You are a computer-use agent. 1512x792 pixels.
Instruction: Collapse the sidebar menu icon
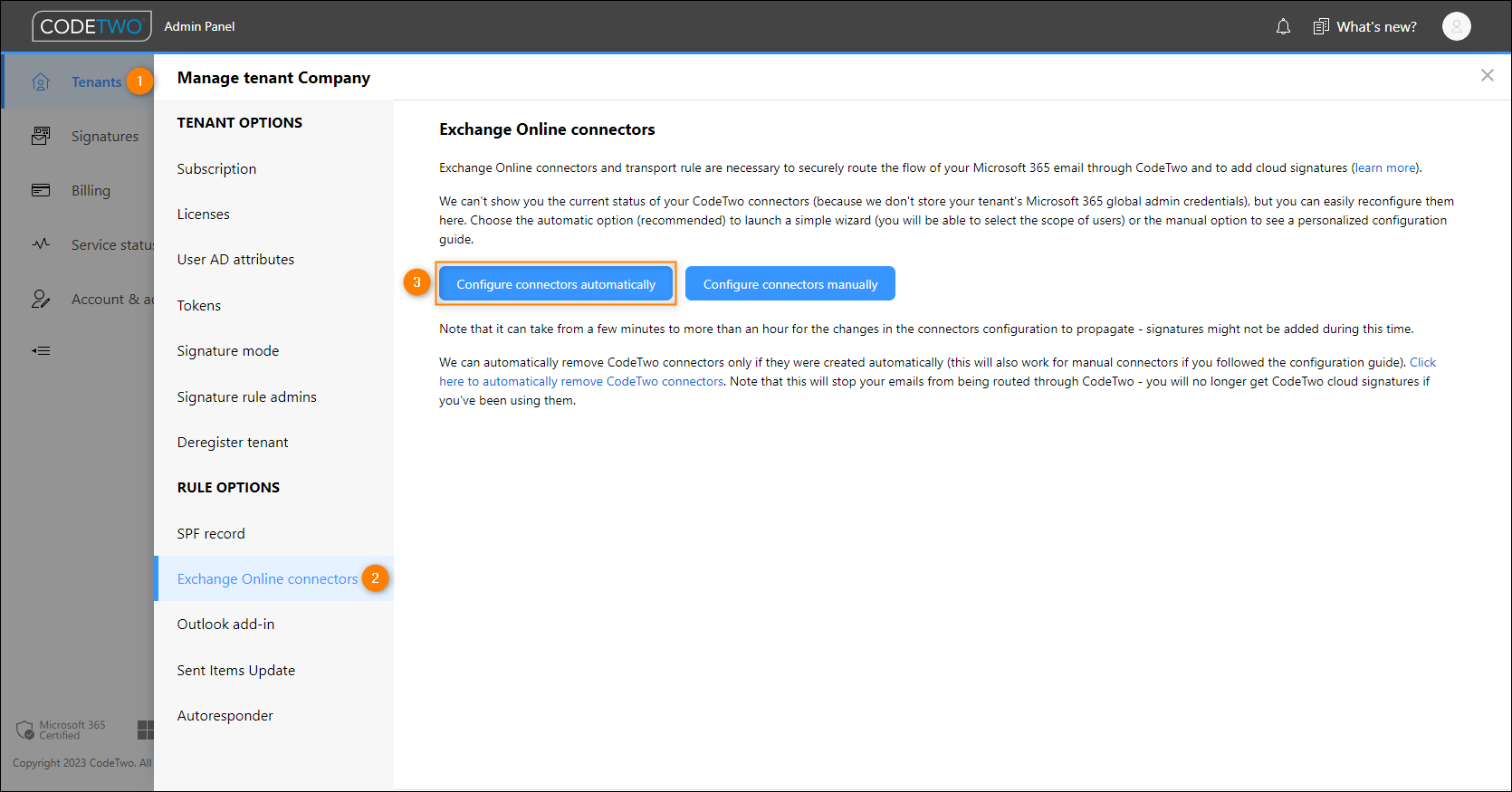[x=41, y=350]
